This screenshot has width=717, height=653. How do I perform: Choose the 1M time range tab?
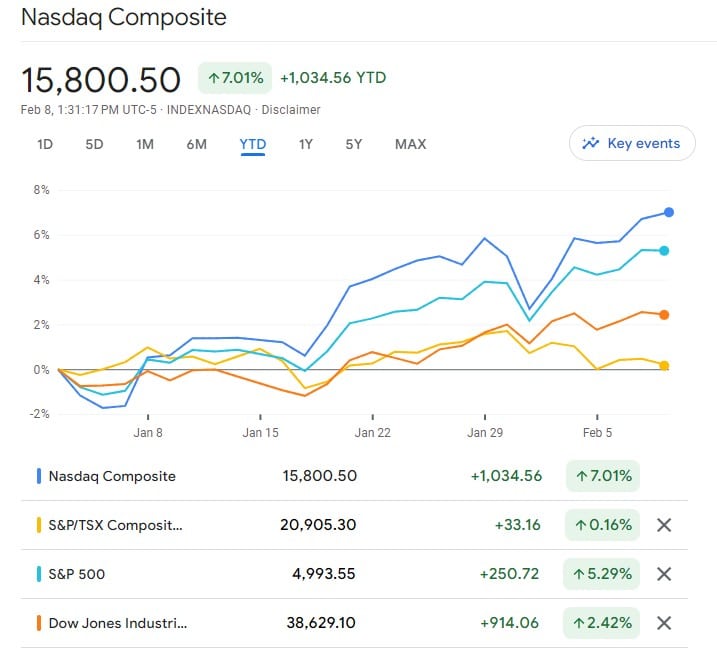coord(145,145)
